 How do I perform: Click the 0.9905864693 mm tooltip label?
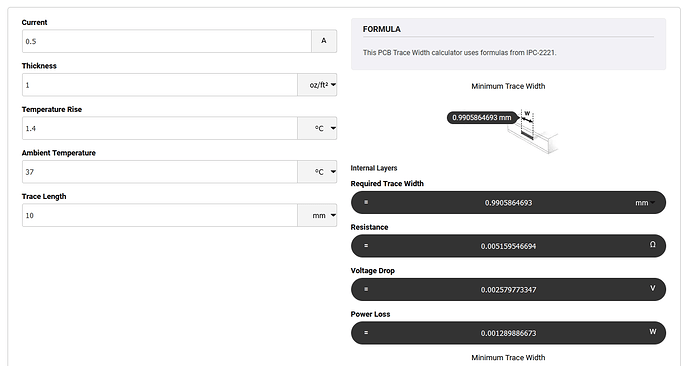point(482,117)
